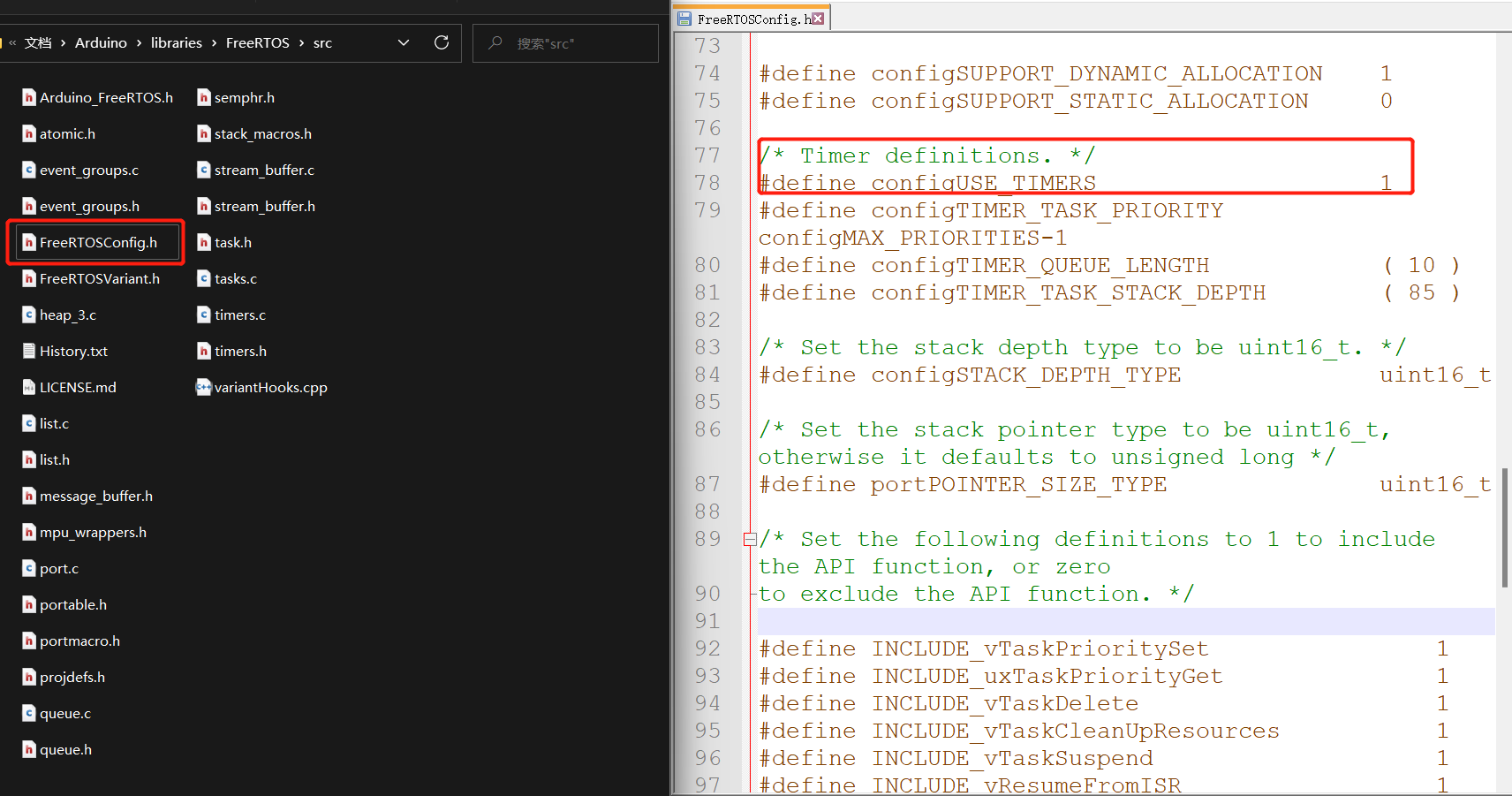The height and width of the screenshot is (796, 1512).
Task: Click line number 91 in the editor margin
Action: click(707, 621)
